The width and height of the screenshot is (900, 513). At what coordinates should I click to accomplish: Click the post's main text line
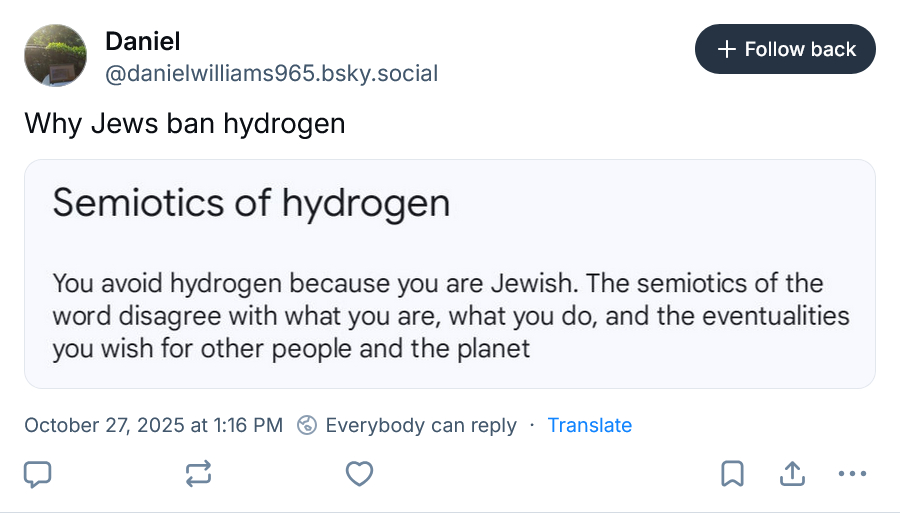point(185,124)
